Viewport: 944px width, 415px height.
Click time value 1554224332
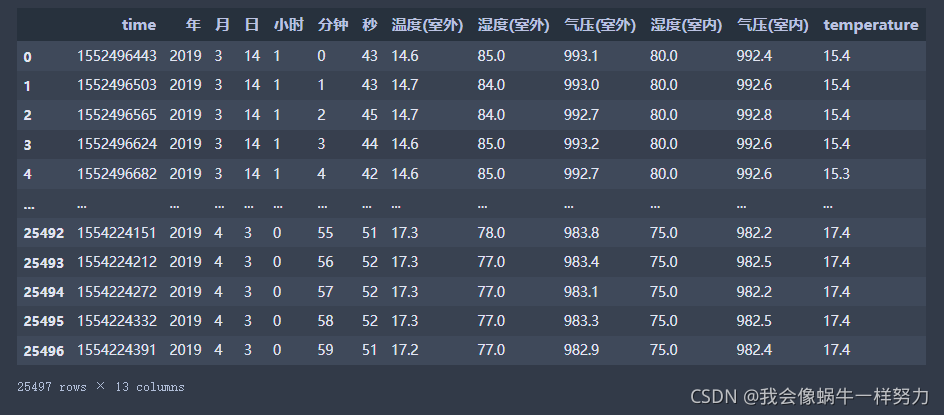[117, 321]
